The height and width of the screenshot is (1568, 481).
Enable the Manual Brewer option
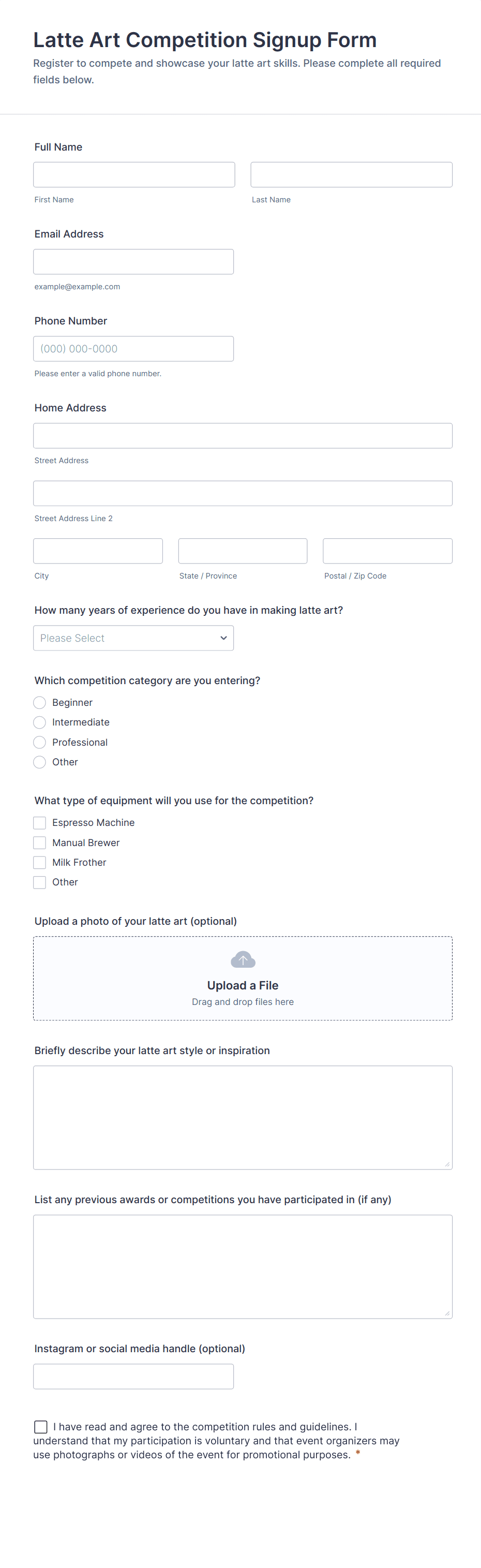click(x=39, y=842)
